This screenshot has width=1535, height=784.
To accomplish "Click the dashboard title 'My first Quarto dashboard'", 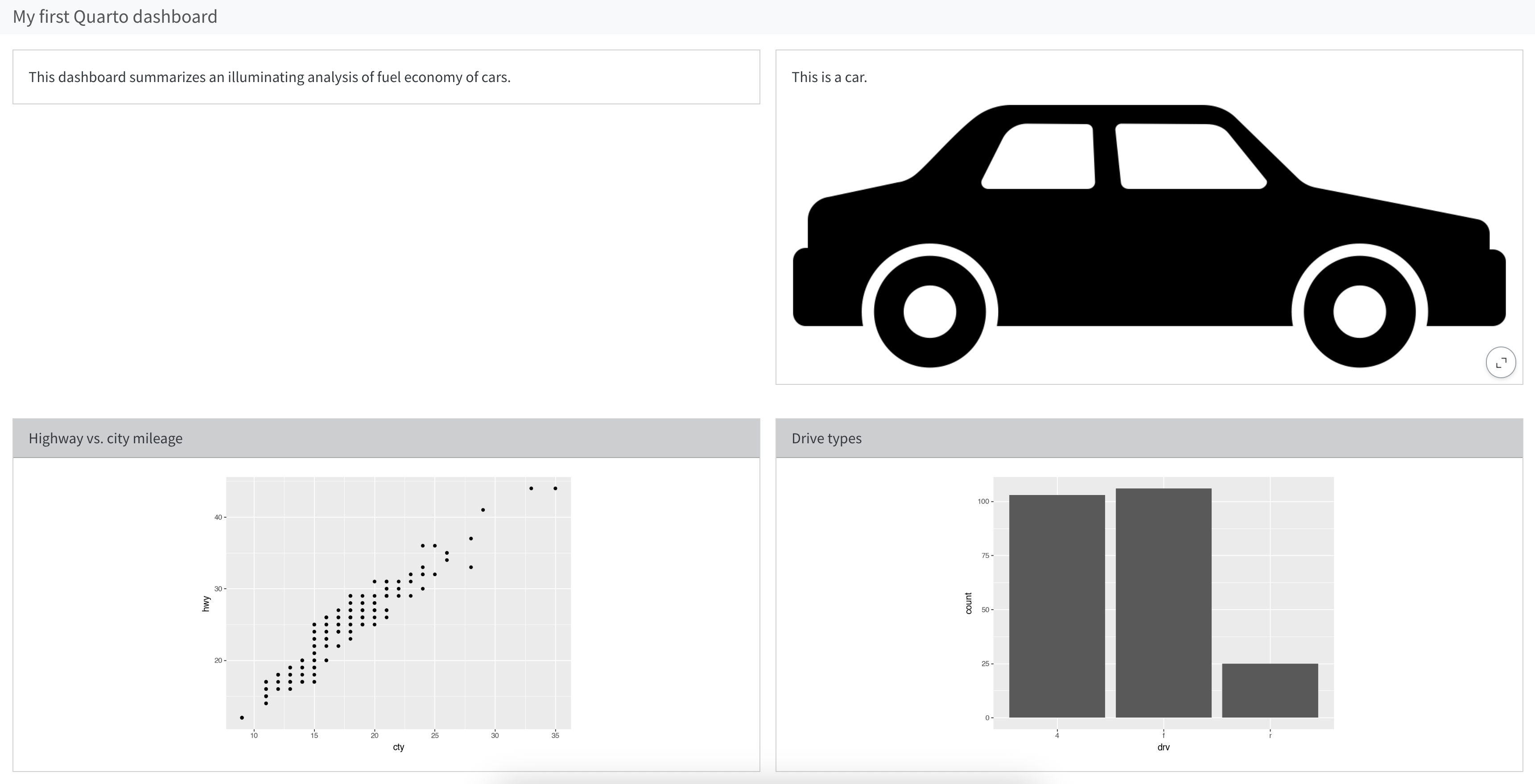I will tap(115, 17).
